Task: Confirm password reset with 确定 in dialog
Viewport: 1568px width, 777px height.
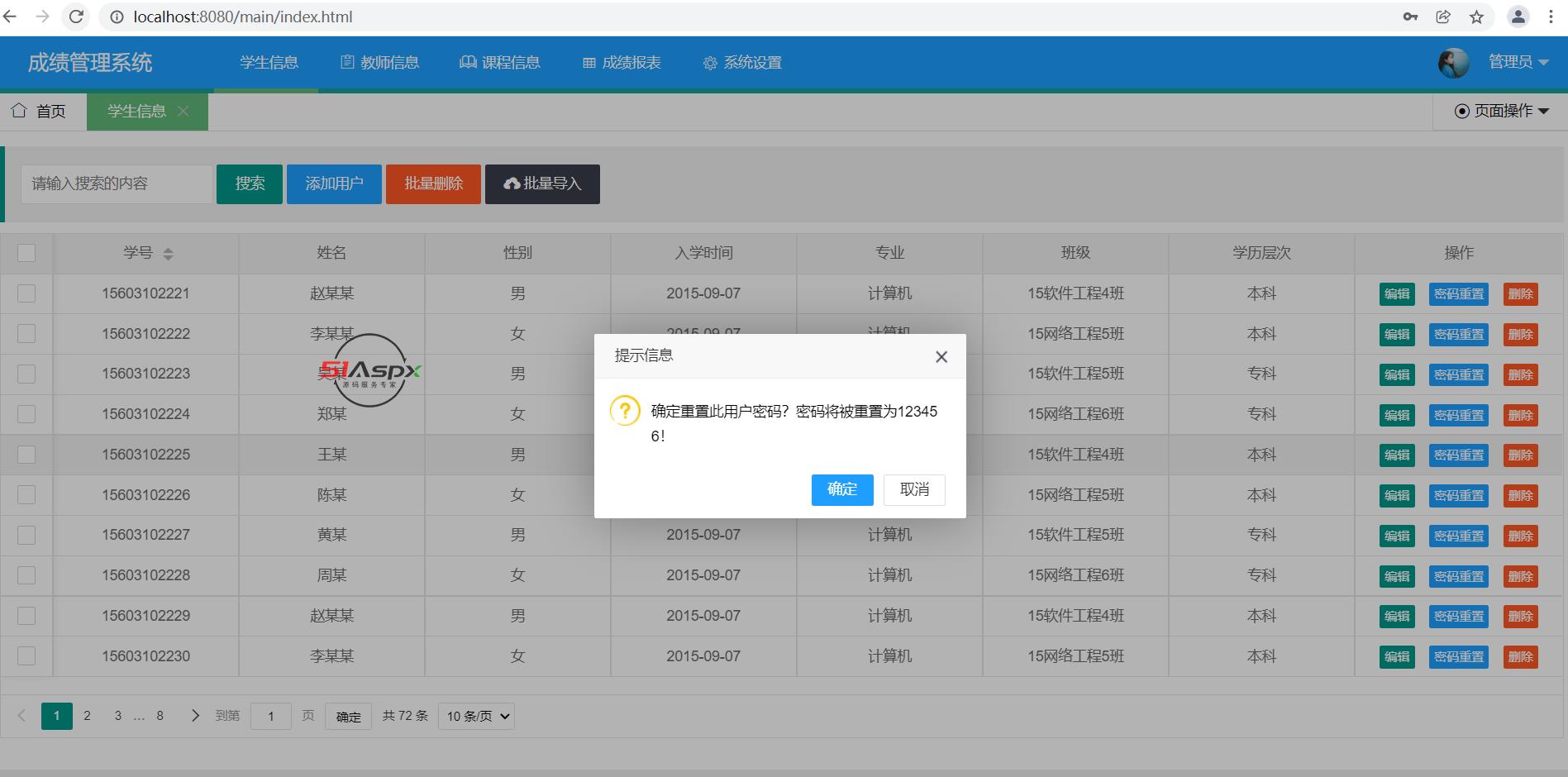Action: (x=842, y=489)
